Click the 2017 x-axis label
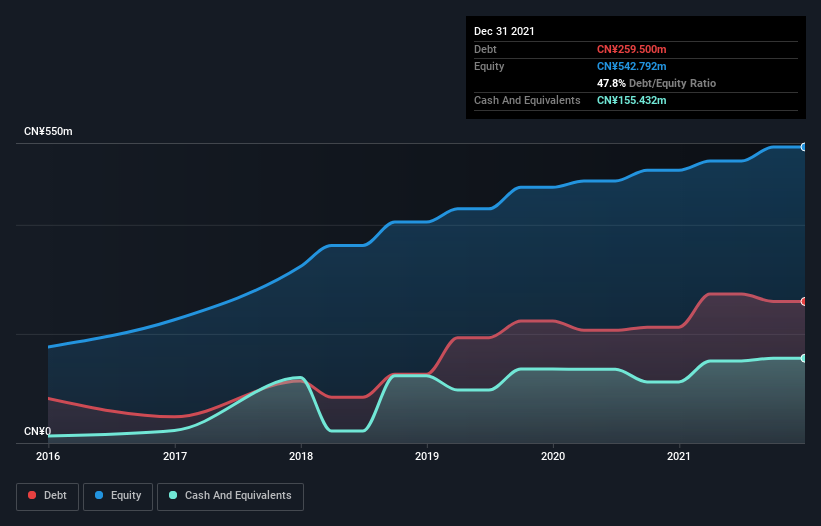 [x=175, y=456]
